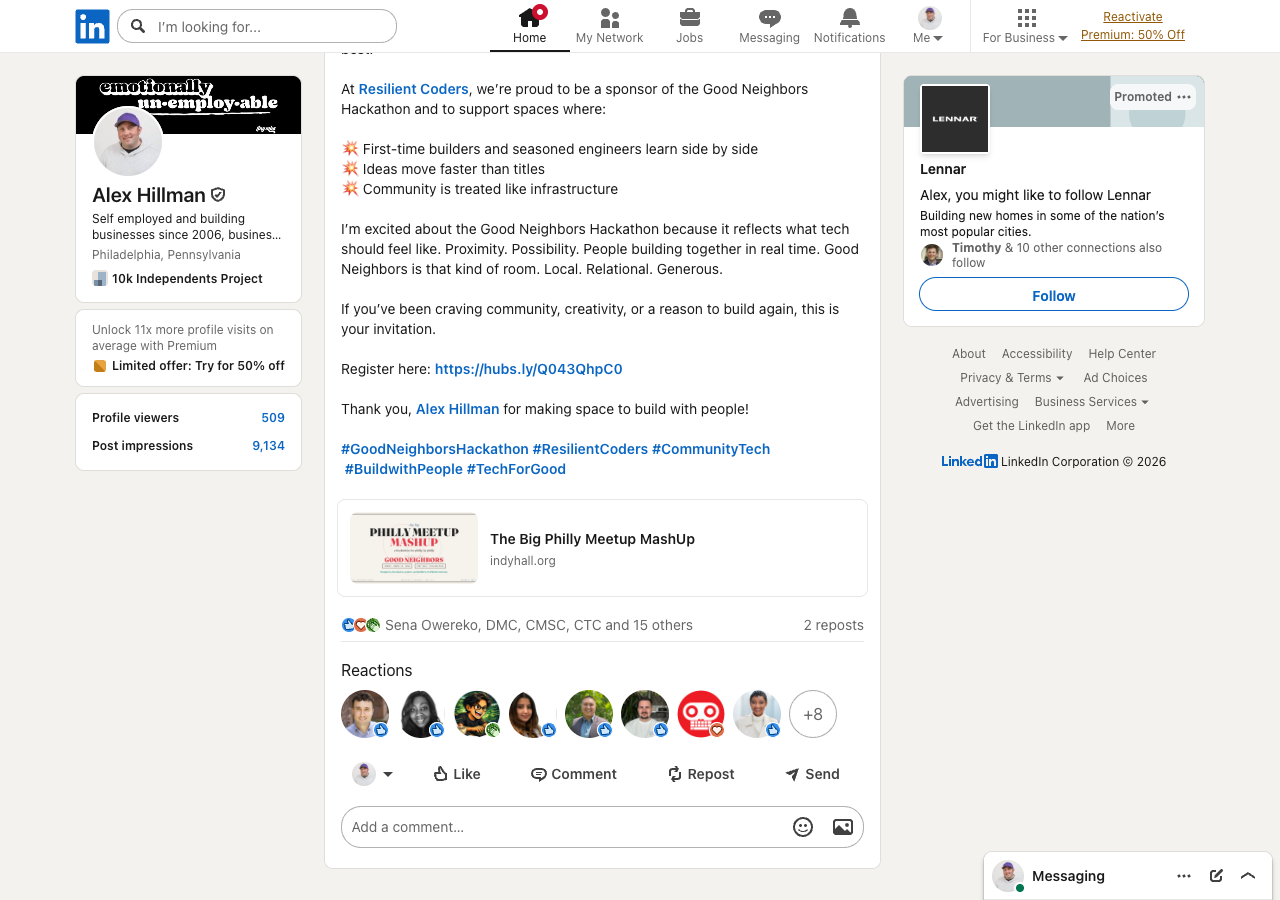Viewport: 1280px width, 900px height.
Task: Open the #BuildwithPeople hashtag
Action: [x=404, y=469]
